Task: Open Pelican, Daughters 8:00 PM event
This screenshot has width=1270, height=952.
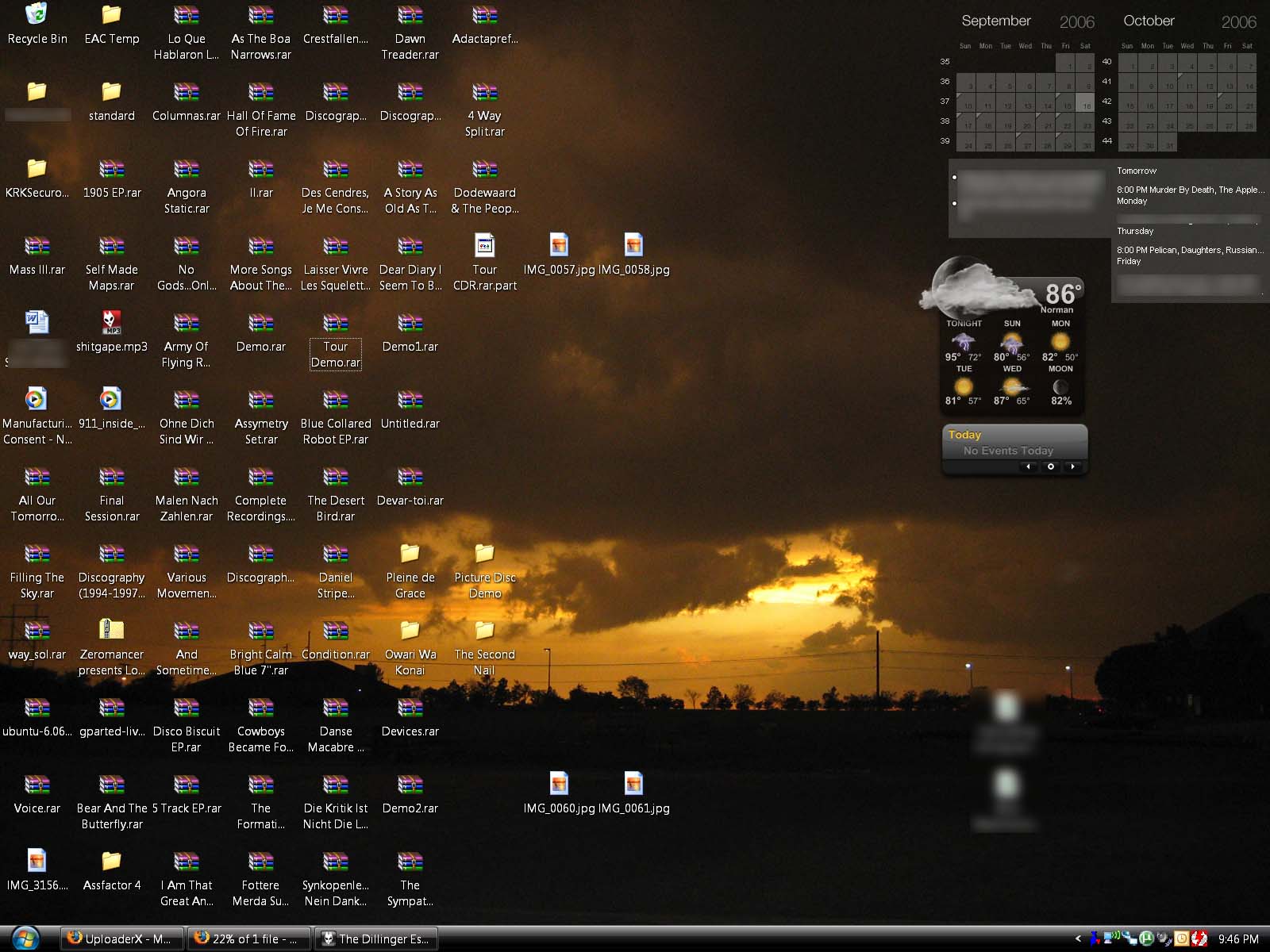Action: point(1191,250)
